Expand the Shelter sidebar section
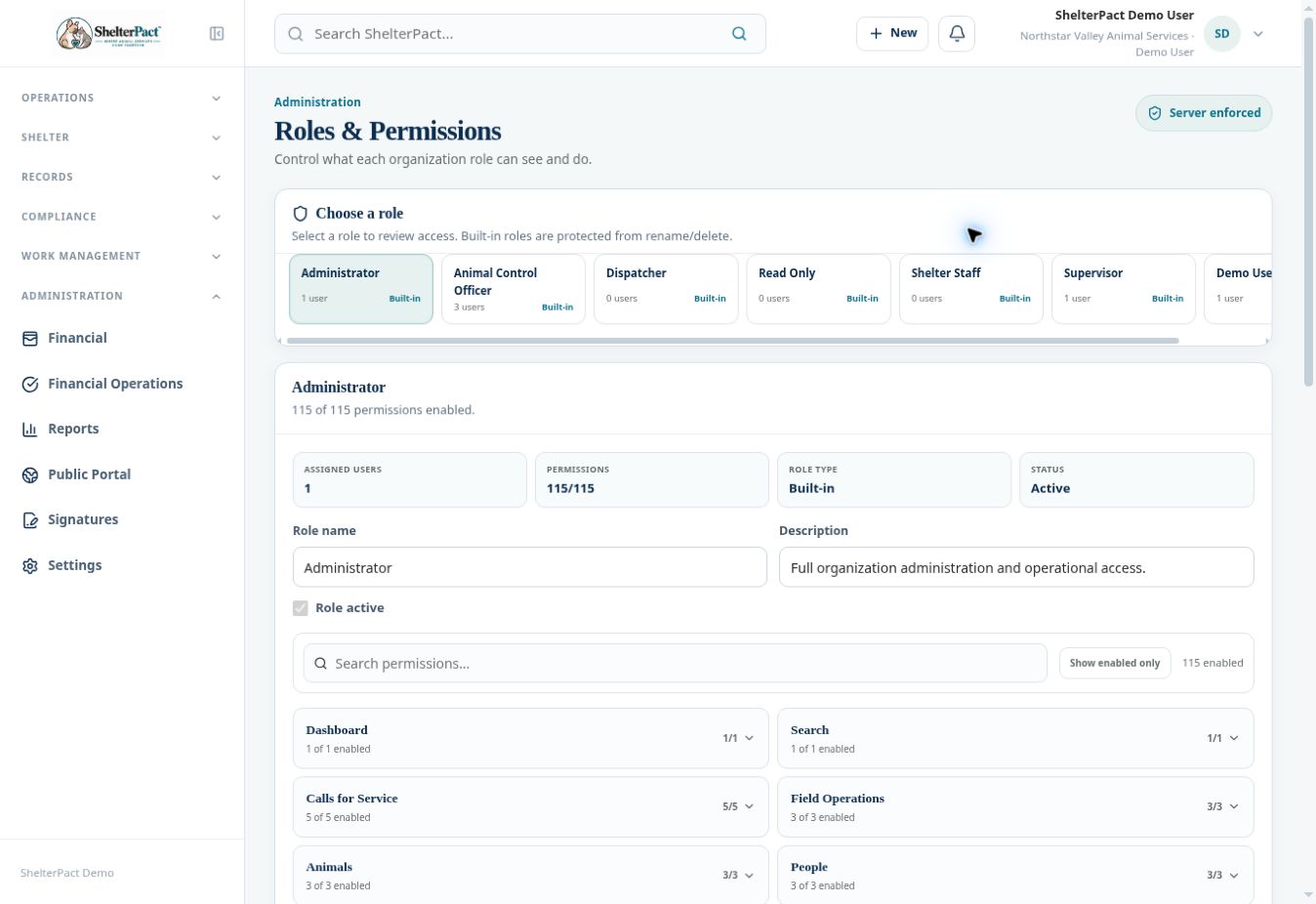The width and height of the screenshot is (1316, 904). click(122, 138)
